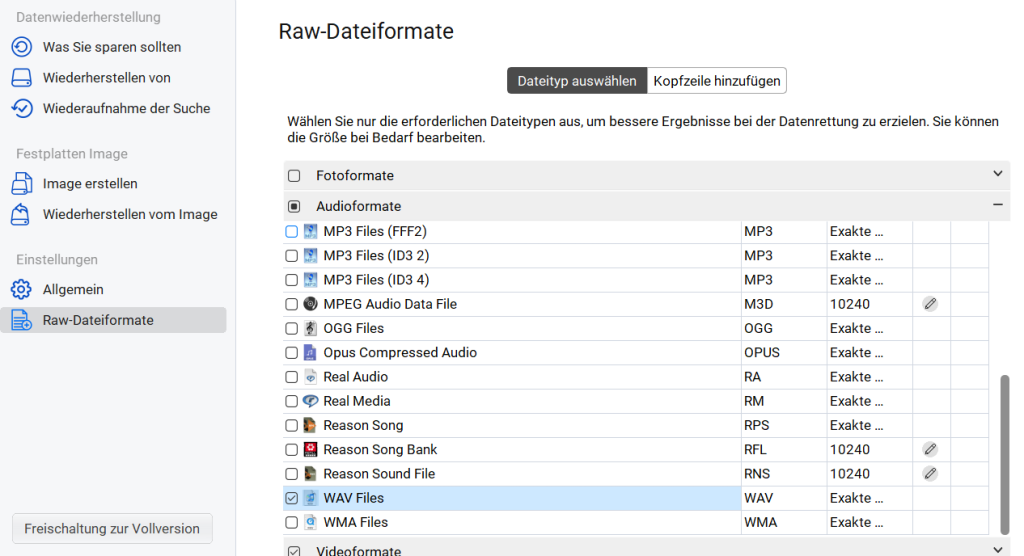1024x556 pixels.
Task: Uncheck the WAV Files checkbox
Action: [x=292, y=498]
